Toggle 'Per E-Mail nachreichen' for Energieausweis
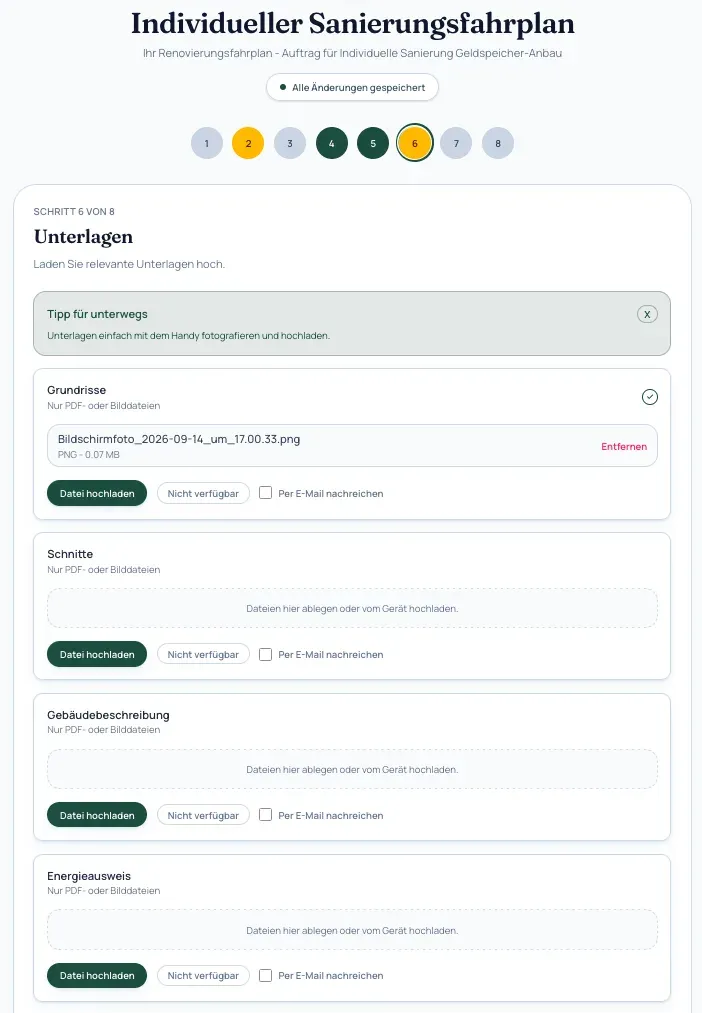702x1013 pixels. pyautogui.click(x=265, y=975)
